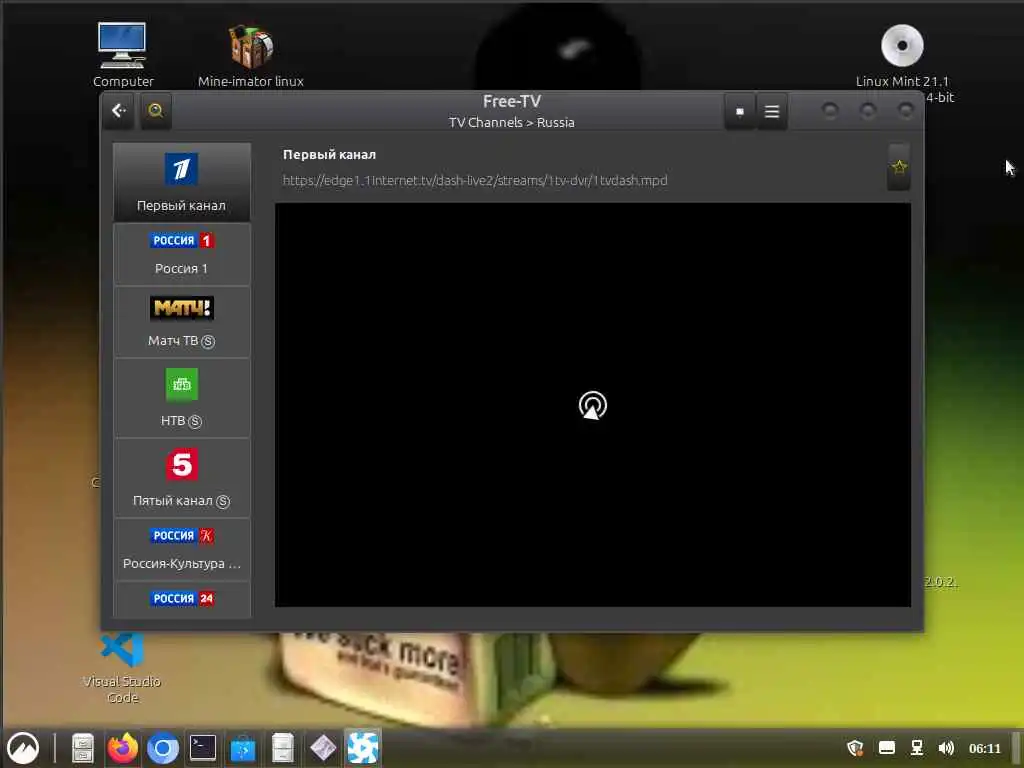Switch to Пятый канал
The height and width of the screenshot is (768, 1024).
pos(182,478)
